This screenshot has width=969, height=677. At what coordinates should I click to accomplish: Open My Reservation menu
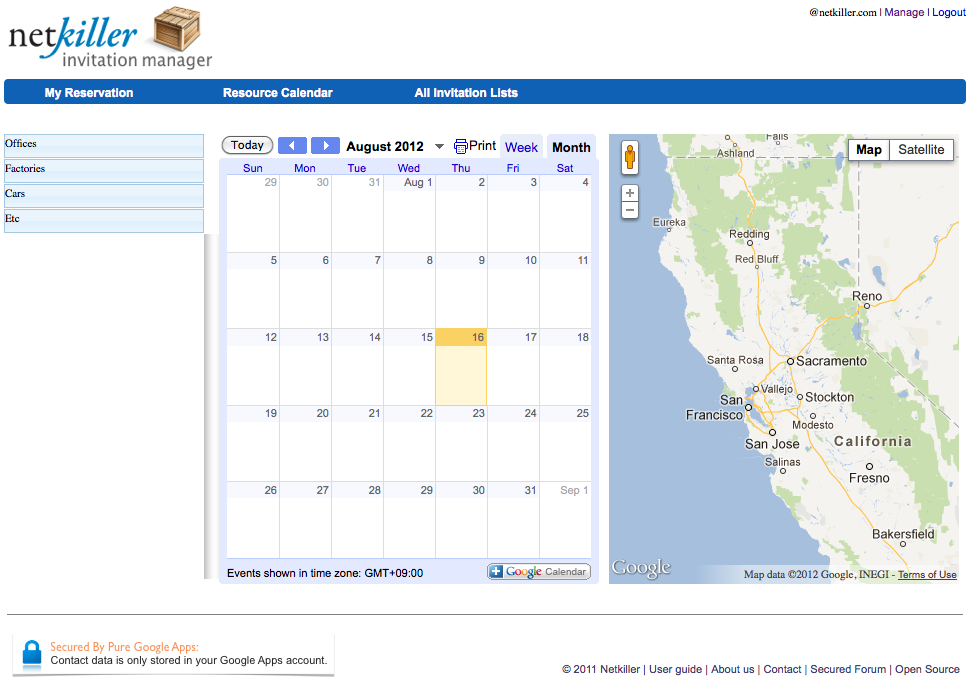(89, 93)
